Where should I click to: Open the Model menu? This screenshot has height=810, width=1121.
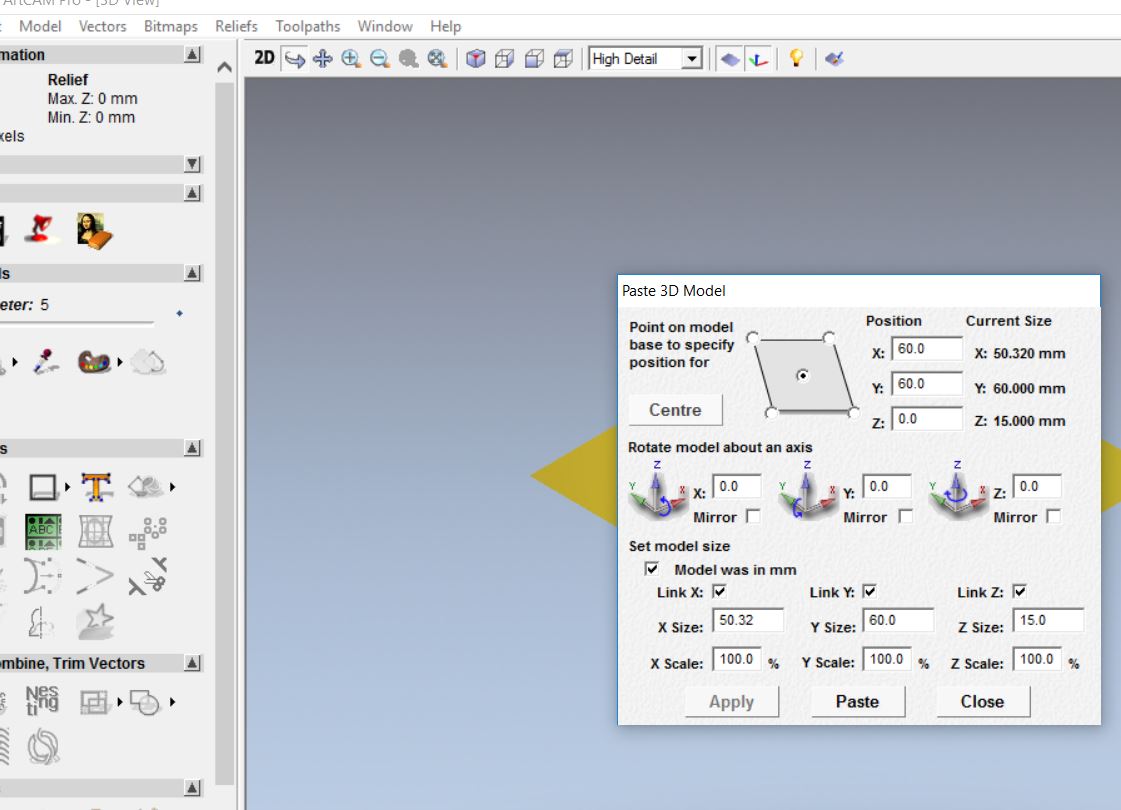coord(40,26)
